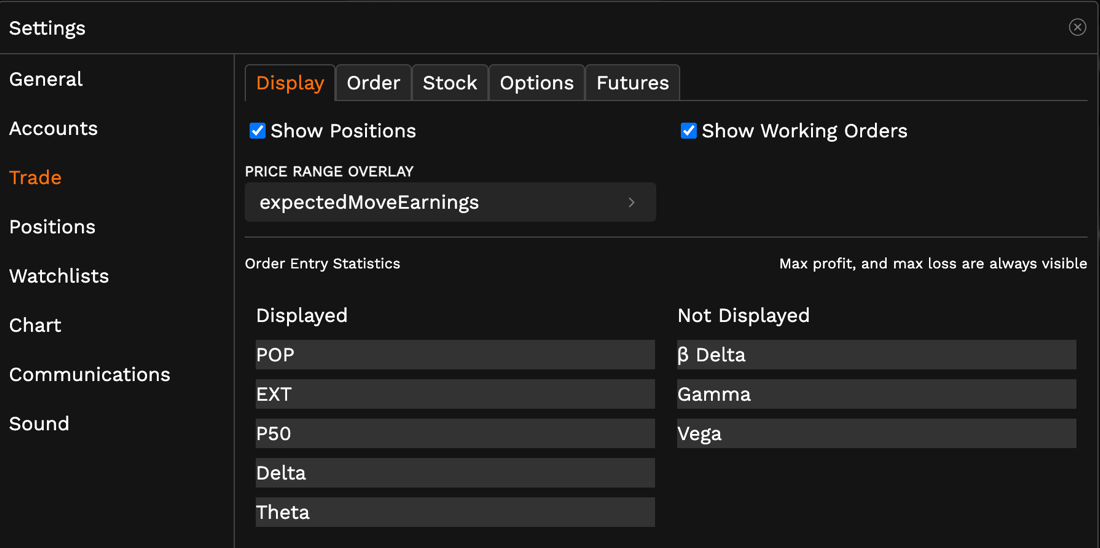1100x548 pixels.
Task: Open the Price Range Overlay dropdown
Action: pyautogui.click(x=450, y=202)
